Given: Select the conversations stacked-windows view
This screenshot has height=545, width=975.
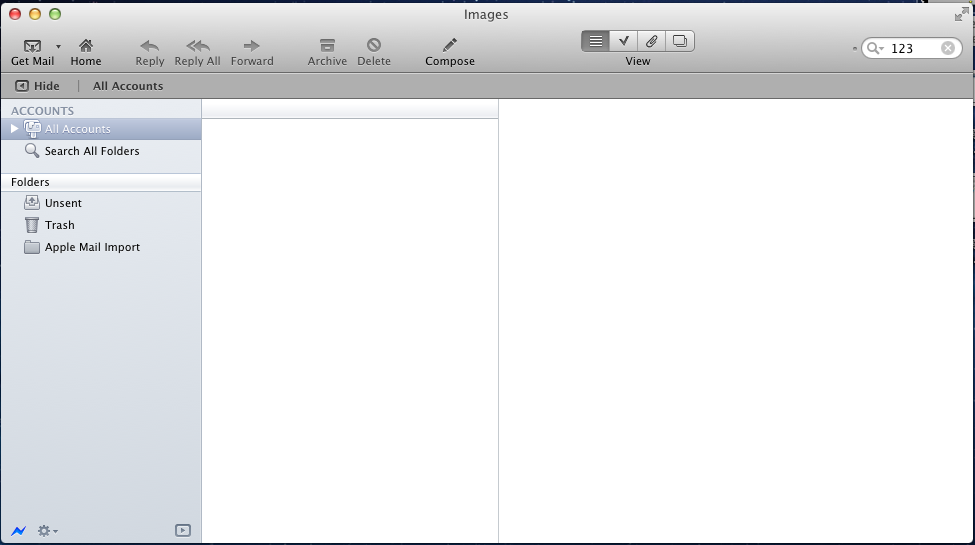Looking at the screenshot, I should point(680,41).
